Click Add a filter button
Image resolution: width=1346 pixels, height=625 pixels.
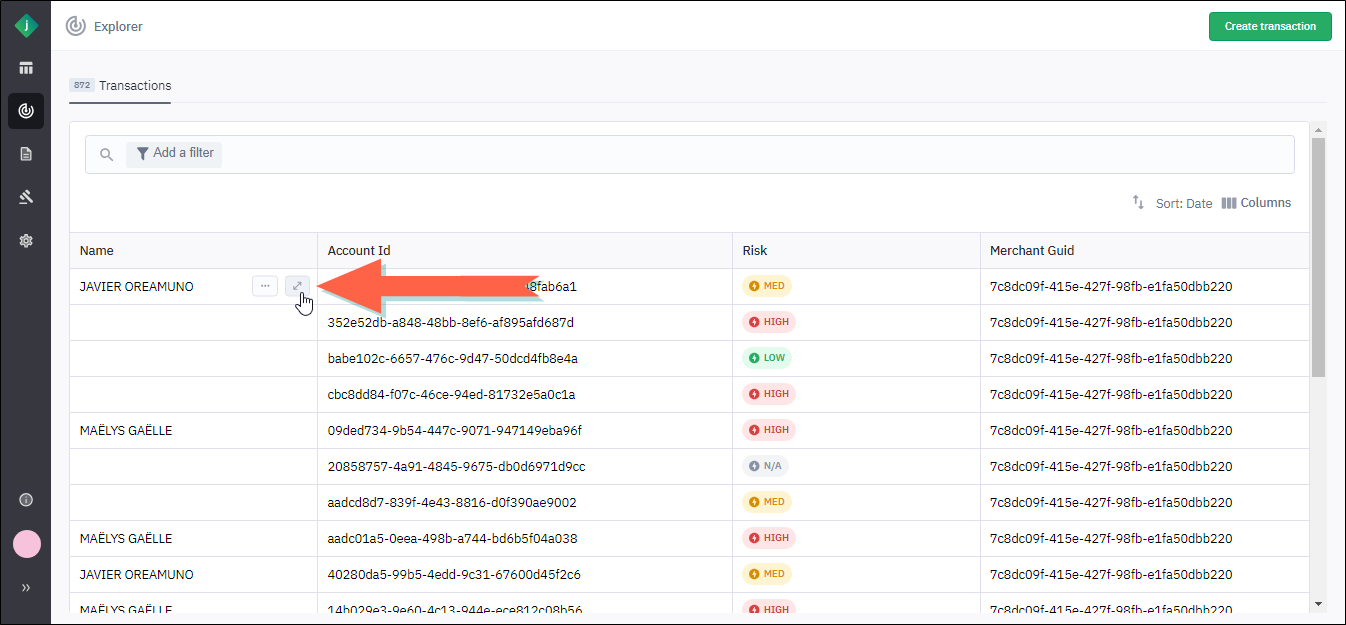click(x=174, y=153)
